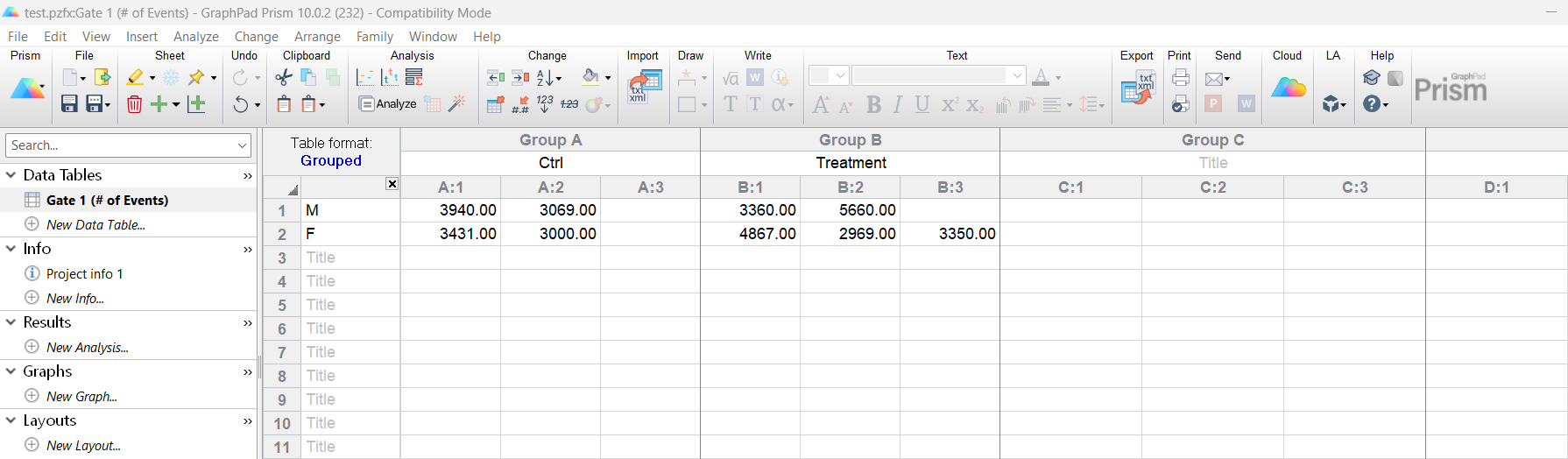The image size is (1568, 459).
Task: Open Prism Cloud icon
Action: (1288, 88)
